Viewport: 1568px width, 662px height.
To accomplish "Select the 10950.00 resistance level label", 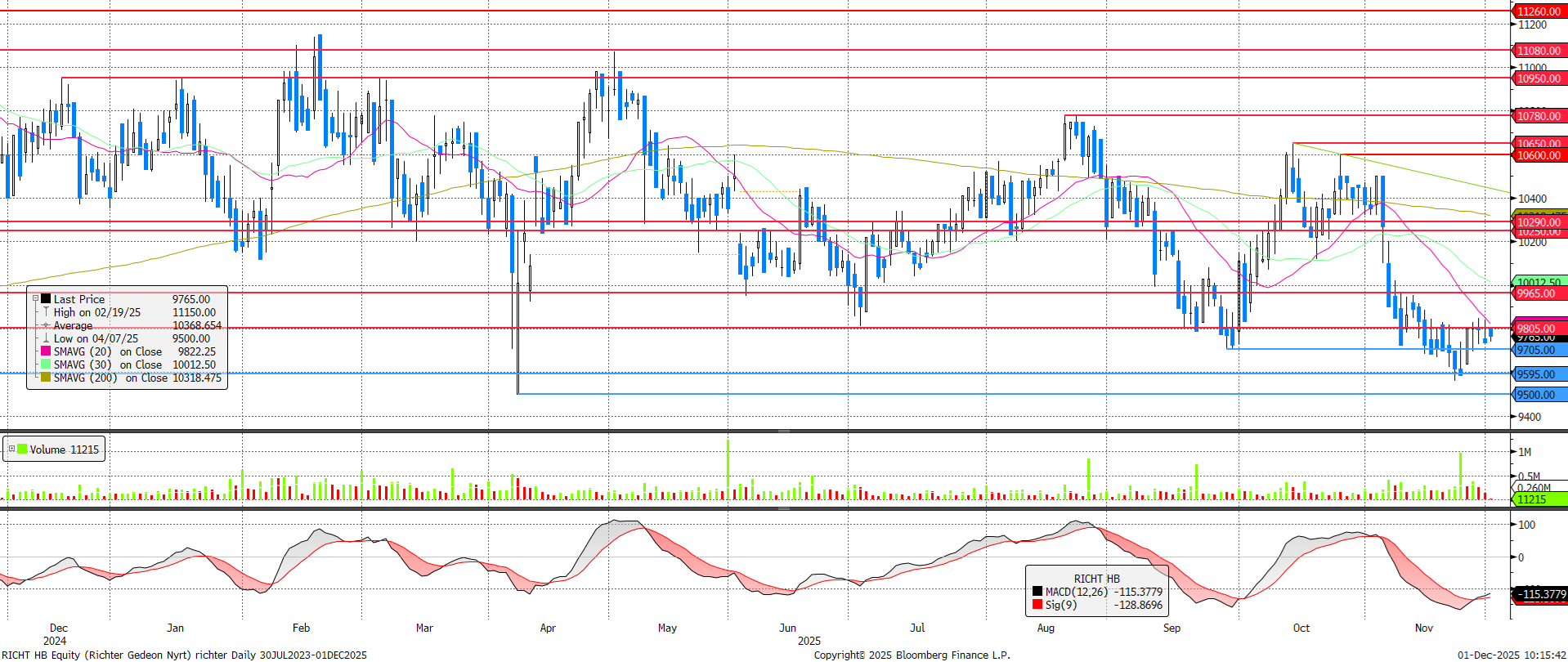I will [x=1538, y=78].
